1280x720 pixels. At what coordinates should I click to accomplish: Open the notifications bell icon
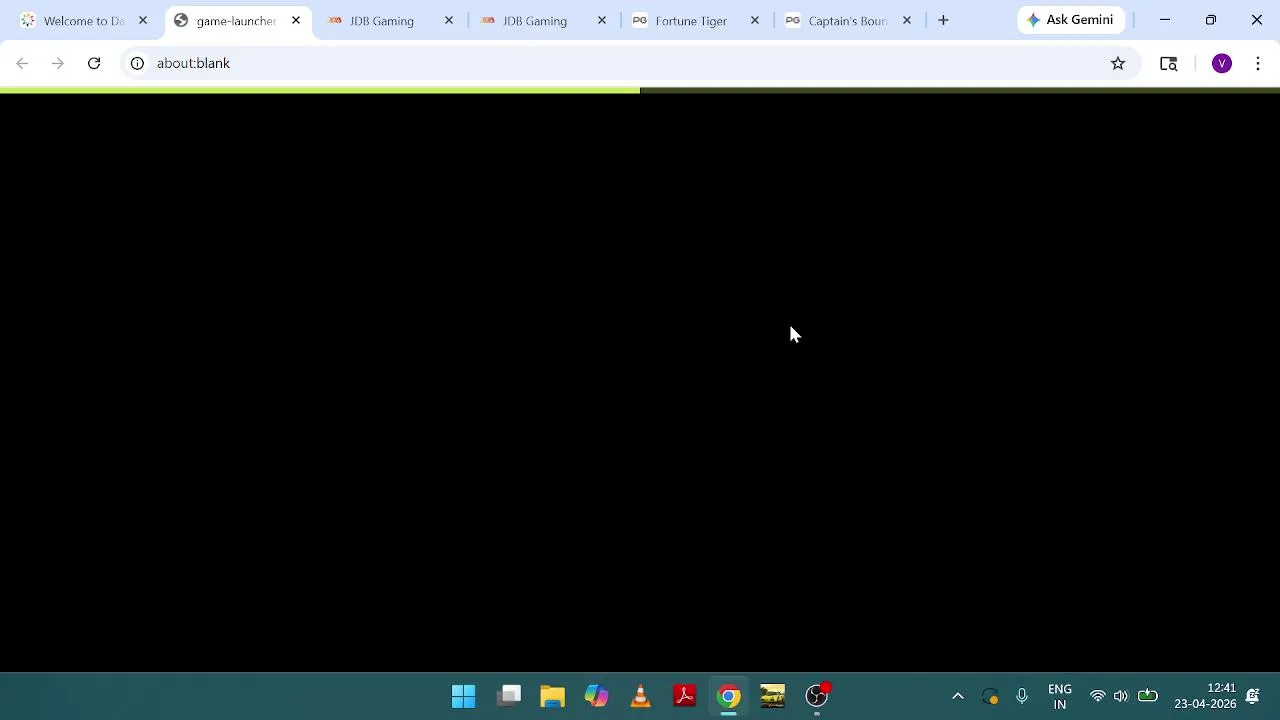click(x=1252, y=696)
